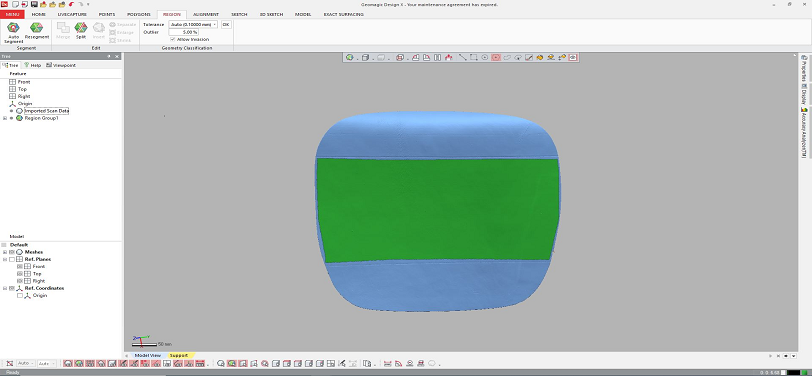
Task: Collapse the Meshes node
Action: [x=5, y=252]
